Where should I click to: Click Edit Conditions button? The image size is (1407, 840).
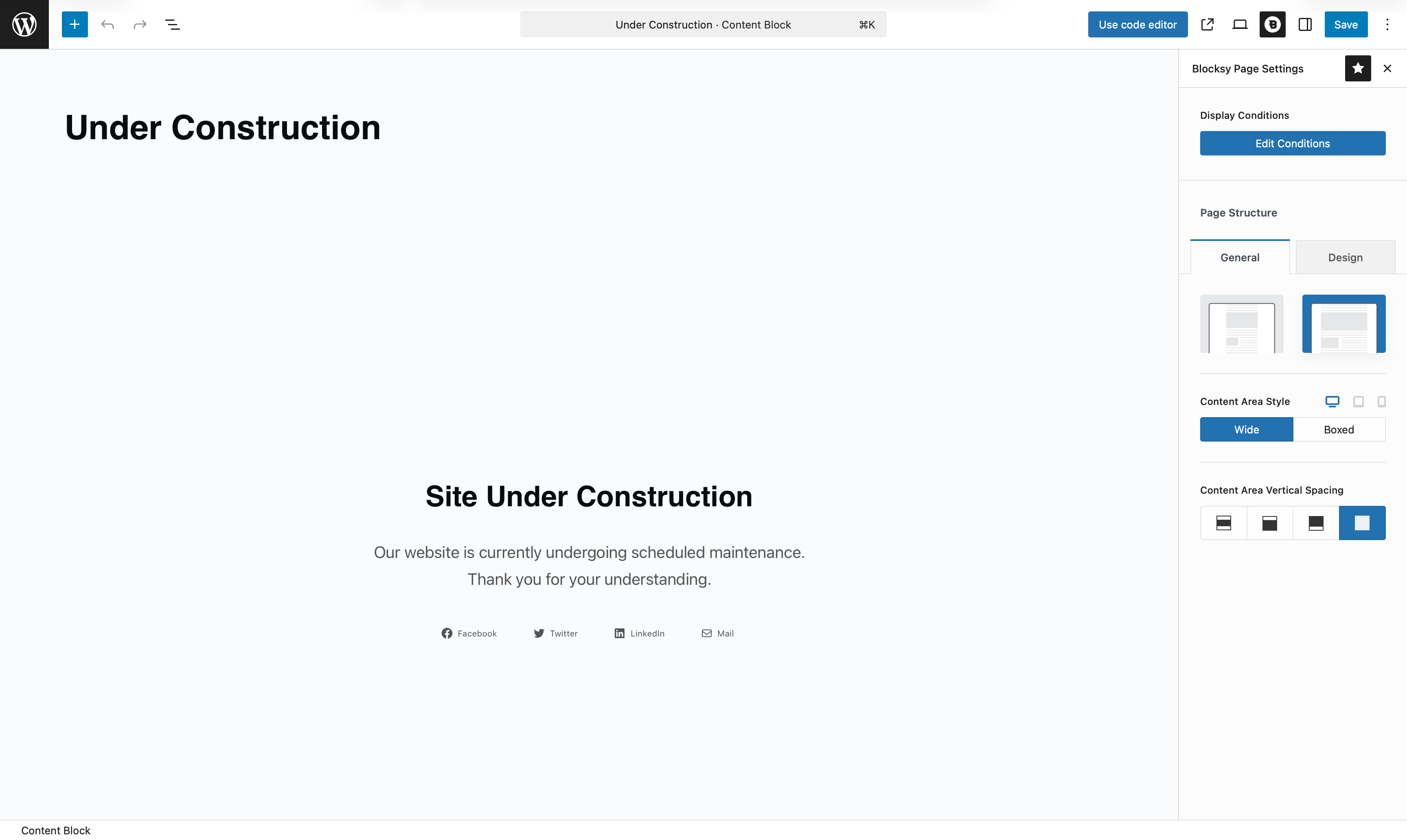pos(1293,143)
